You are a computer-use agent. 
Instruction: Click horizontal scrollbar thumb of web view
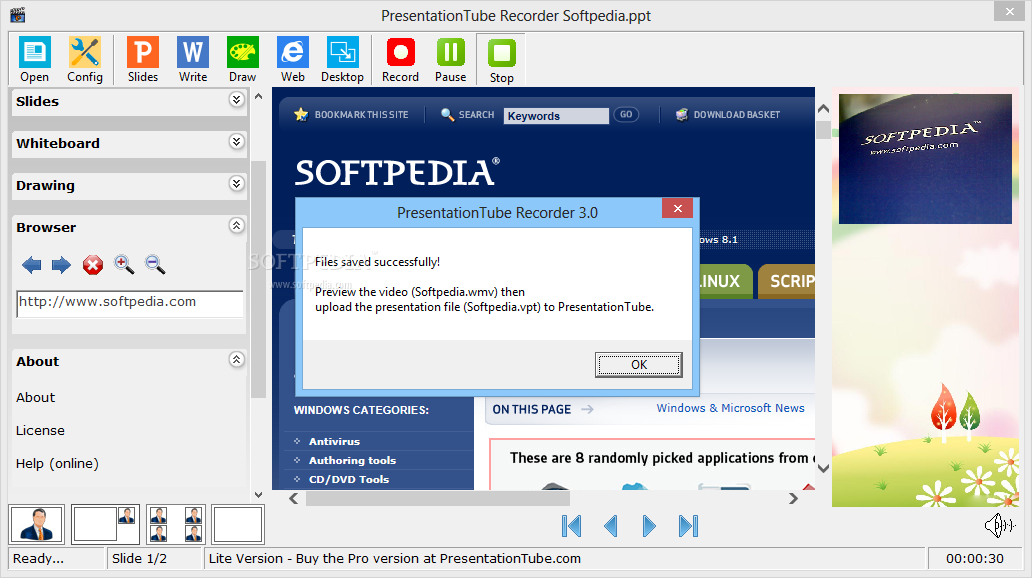click(438, 499)
